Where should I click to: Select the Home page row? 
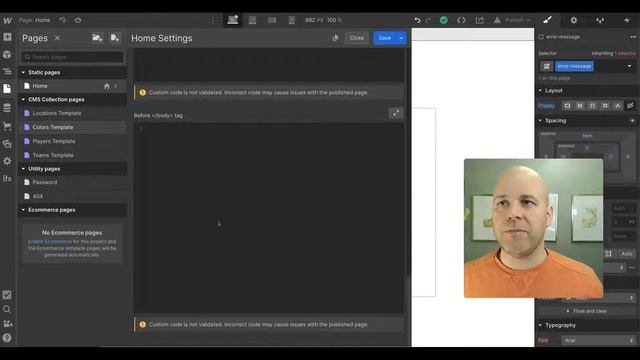(x=72, y=86)
